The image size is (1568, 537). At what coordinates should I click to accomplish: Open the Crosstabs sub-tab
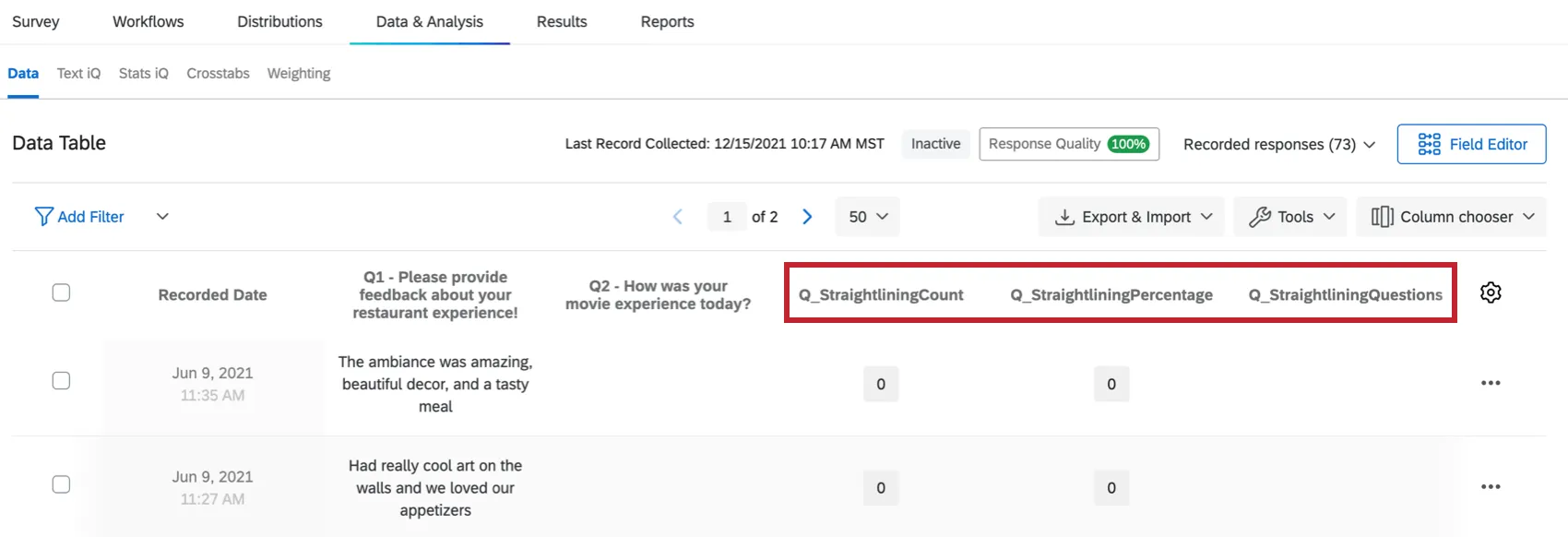pyautogui.click(x=218, y=73)
